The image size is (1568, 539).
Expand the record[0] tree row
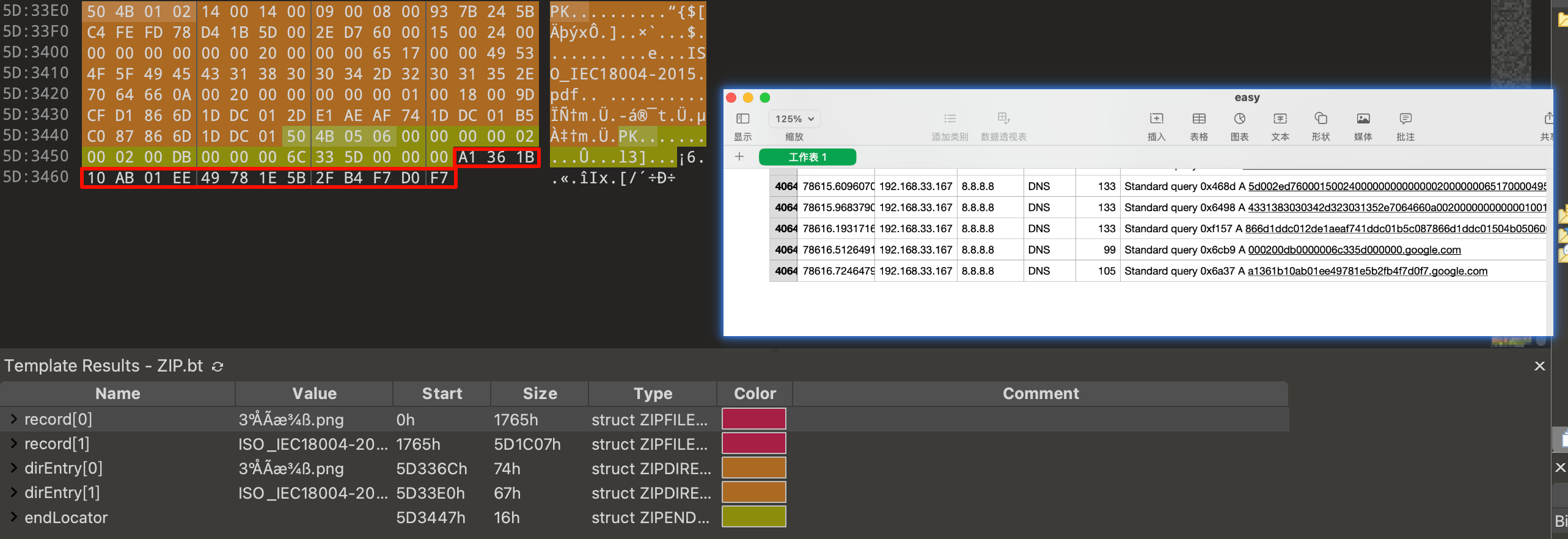pyautogui.click(x=13, y=419)
